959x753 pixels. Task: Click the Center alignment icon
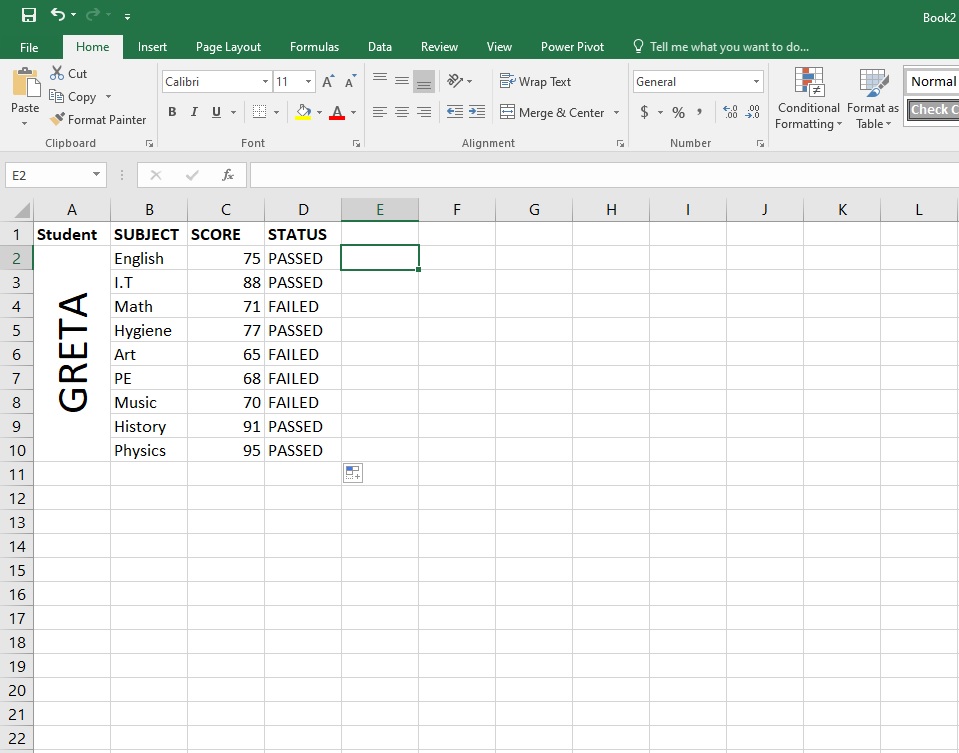(x=402, y=112)
